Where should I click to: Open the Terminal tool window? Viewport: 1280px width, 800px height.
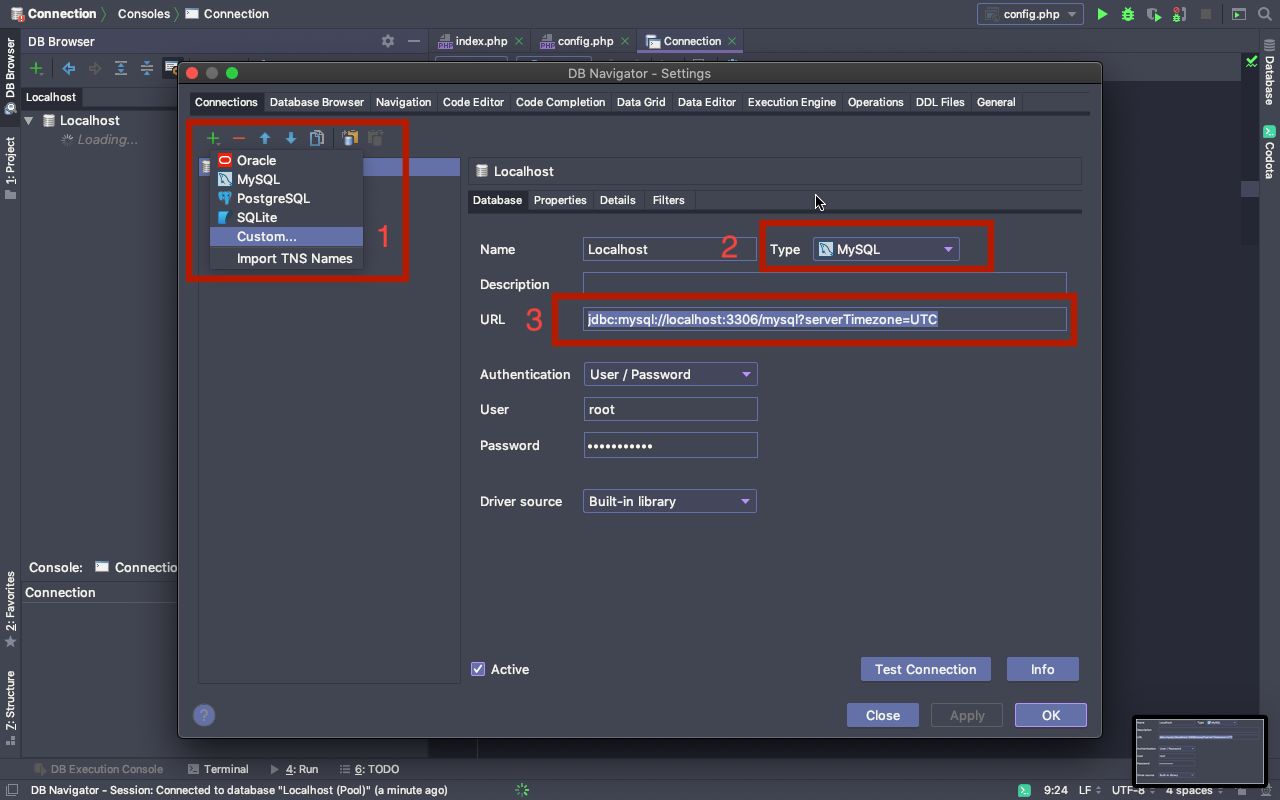pyautogui.click(x=218, y=769)
